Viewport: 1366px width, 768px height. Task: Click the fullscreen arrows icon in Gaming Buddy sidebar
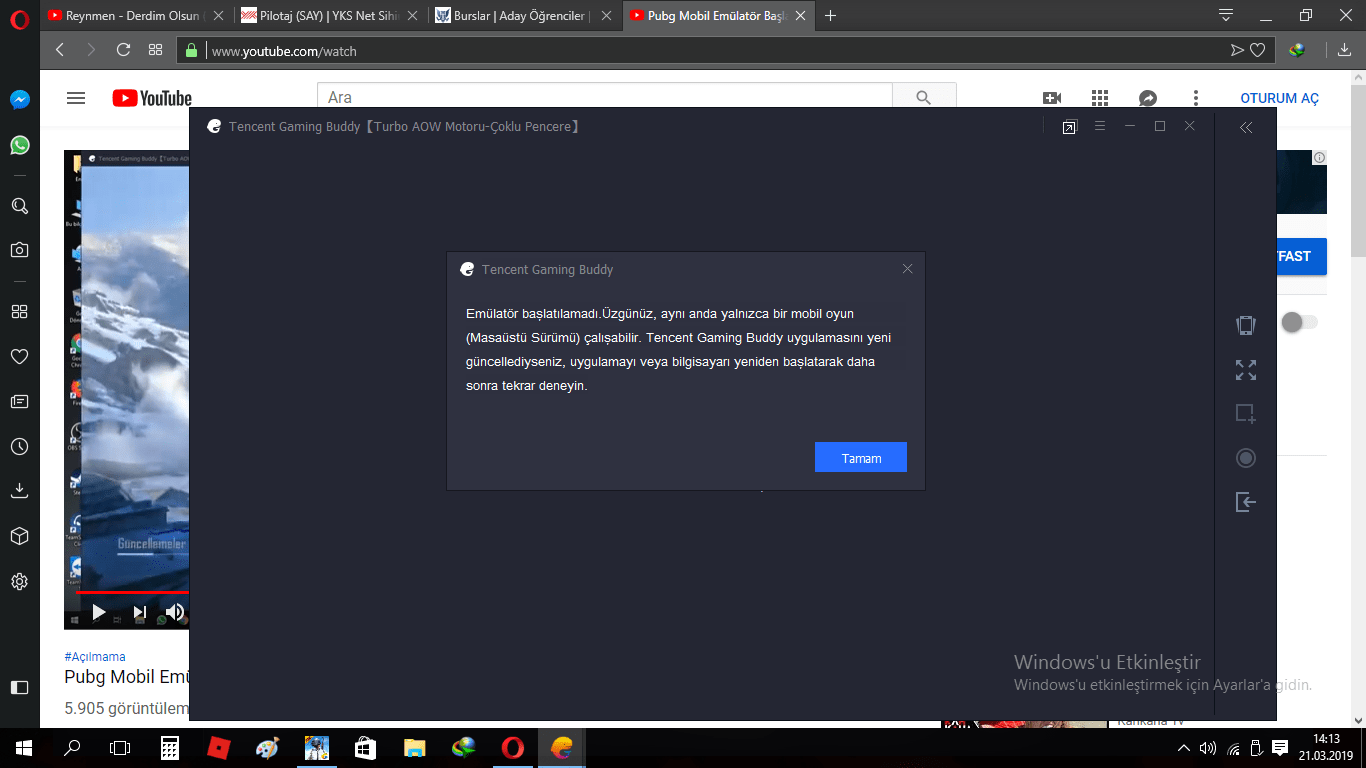pos(1245,370)
